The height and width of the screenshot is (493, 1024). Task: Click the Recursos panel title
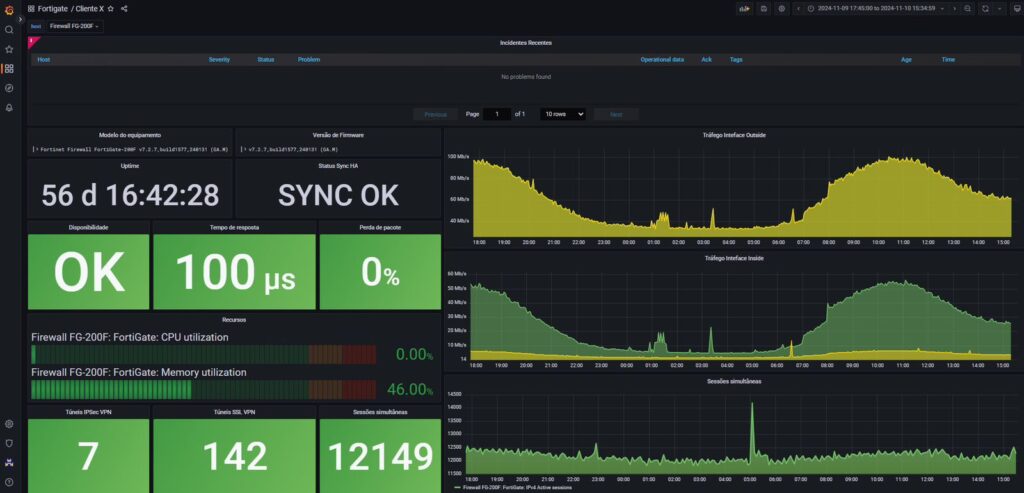pyautogui.click(x=234, y=320)
